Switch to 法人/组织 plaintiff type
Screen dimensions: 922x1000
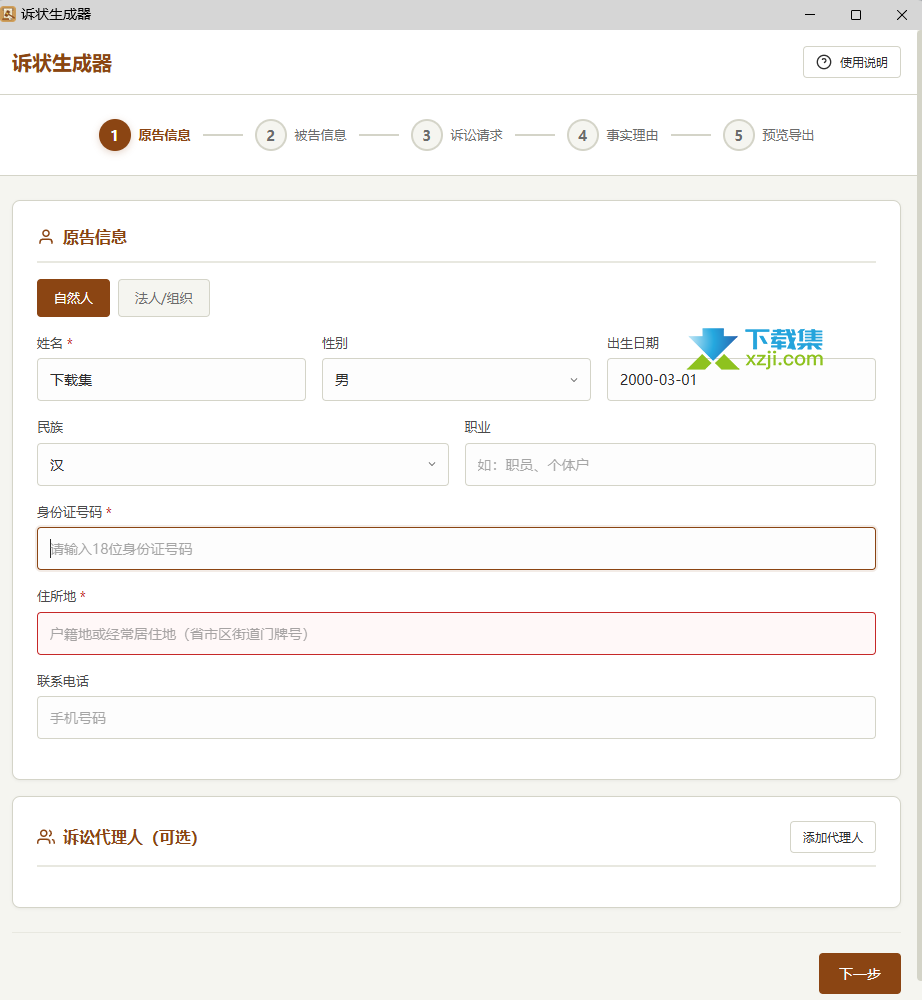pos(164,298)
